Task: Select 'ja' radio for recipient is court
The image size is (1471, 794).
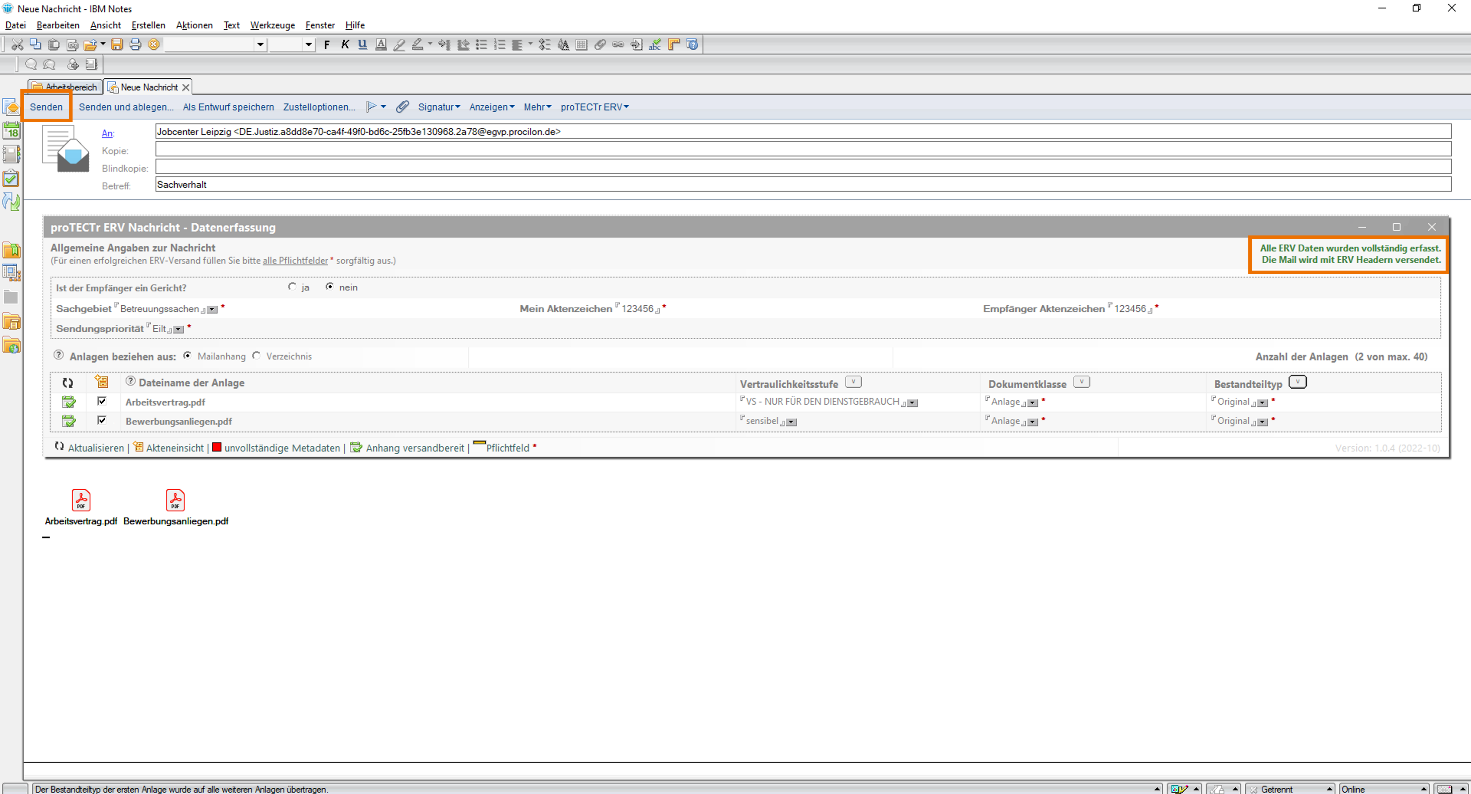Action: [292, 287]
